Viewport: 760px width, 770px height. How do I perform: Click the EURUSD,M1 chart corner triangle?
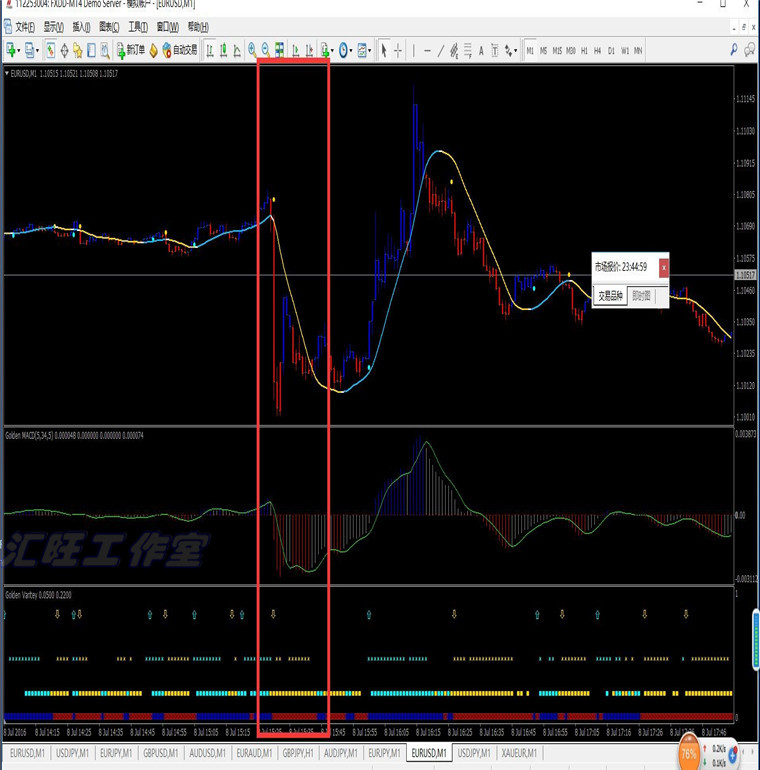point(7,74)
